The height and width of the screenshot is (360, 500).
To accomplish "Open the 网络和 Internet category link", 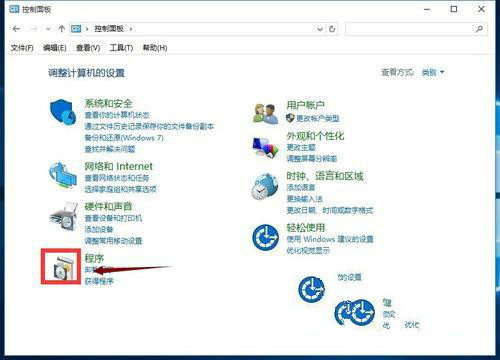I will [118, 166].
